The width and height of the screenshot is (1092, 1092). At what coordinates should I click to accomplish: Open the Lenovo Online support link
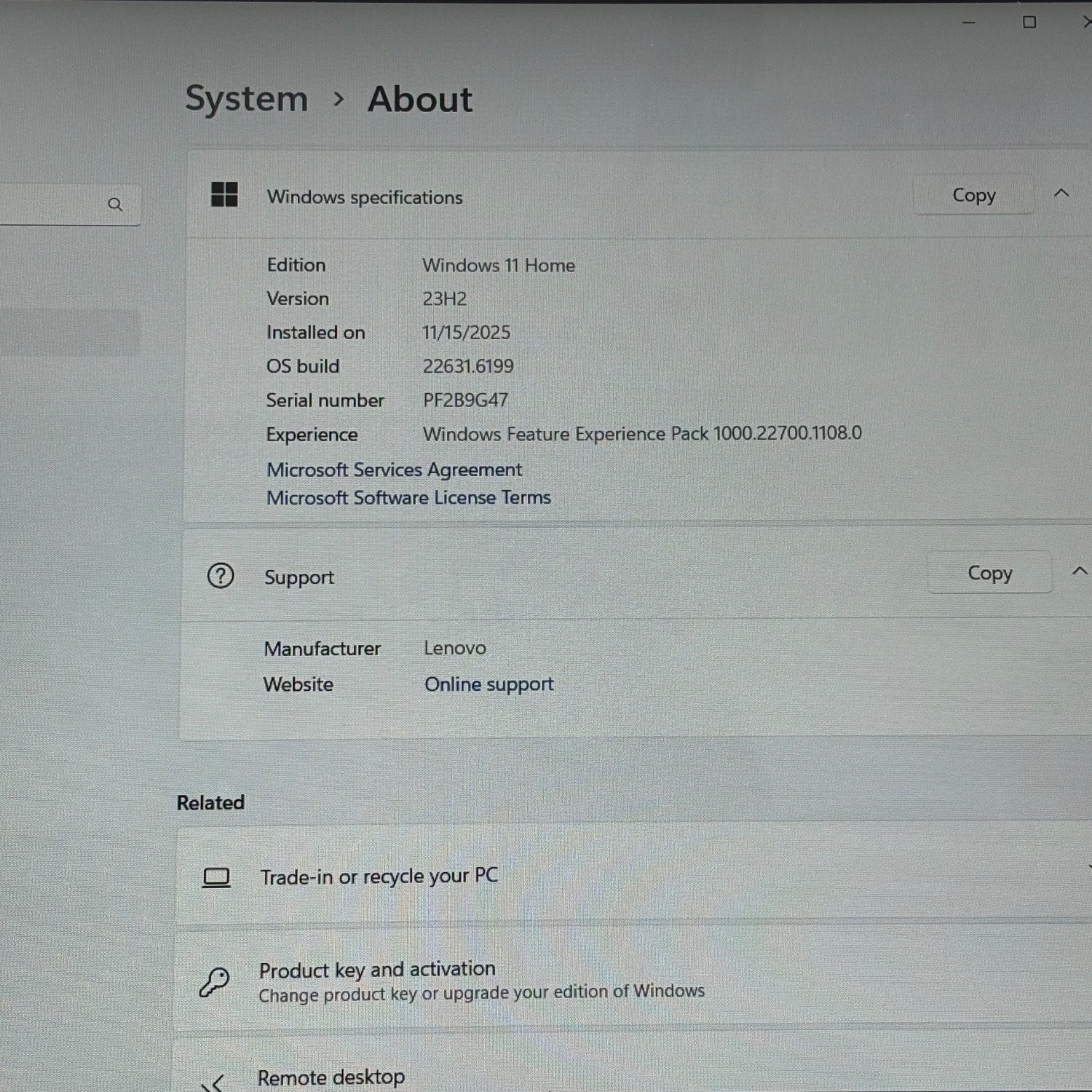point(488,684)
